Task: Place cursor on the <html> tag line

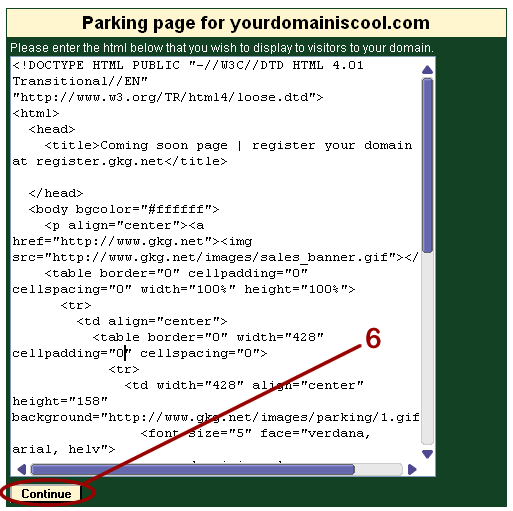Action: (x=36, y=113)
